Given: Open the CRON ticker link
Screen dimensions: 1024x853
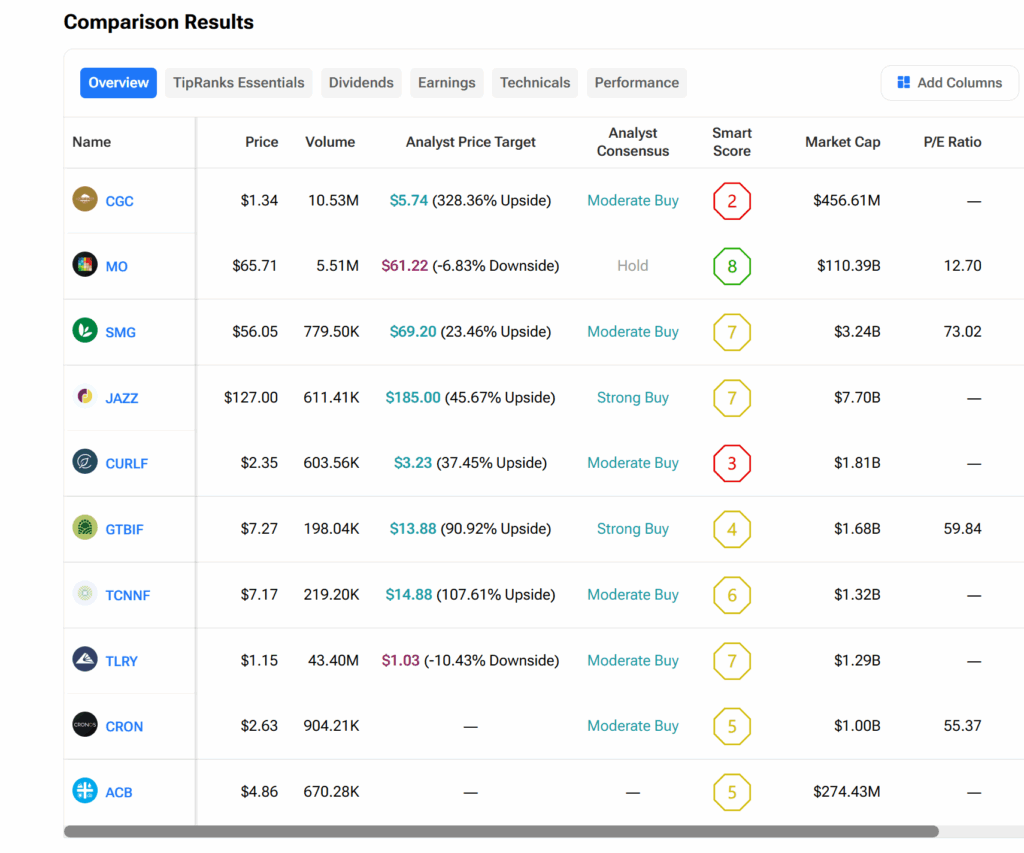Looking at the screenshot, I should pyautogui.click(x=124, y=726).
